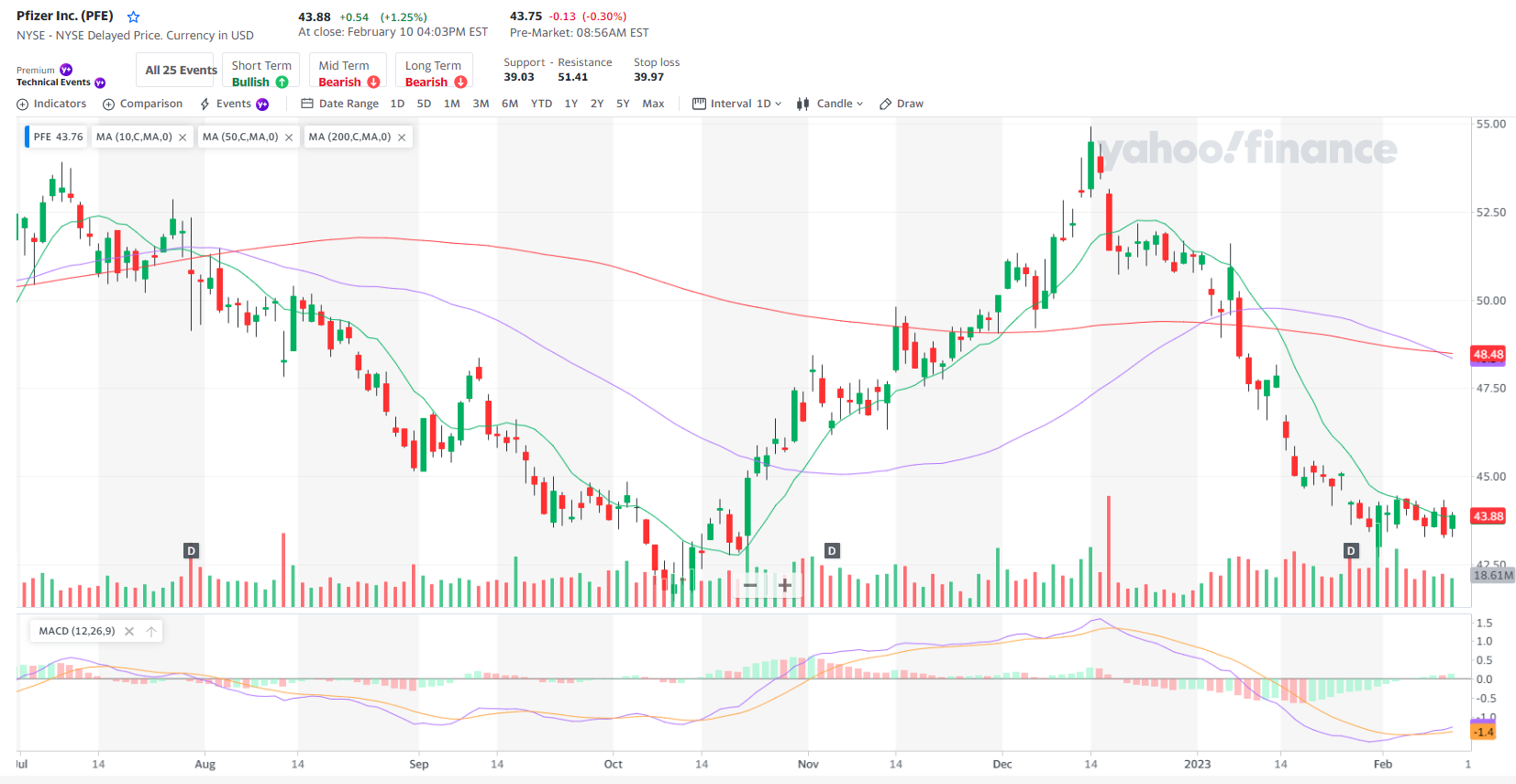This screenshot has height=784, width=1516.
Task: Click Technical Events premium badge
Action: click(x=100, y=83)
